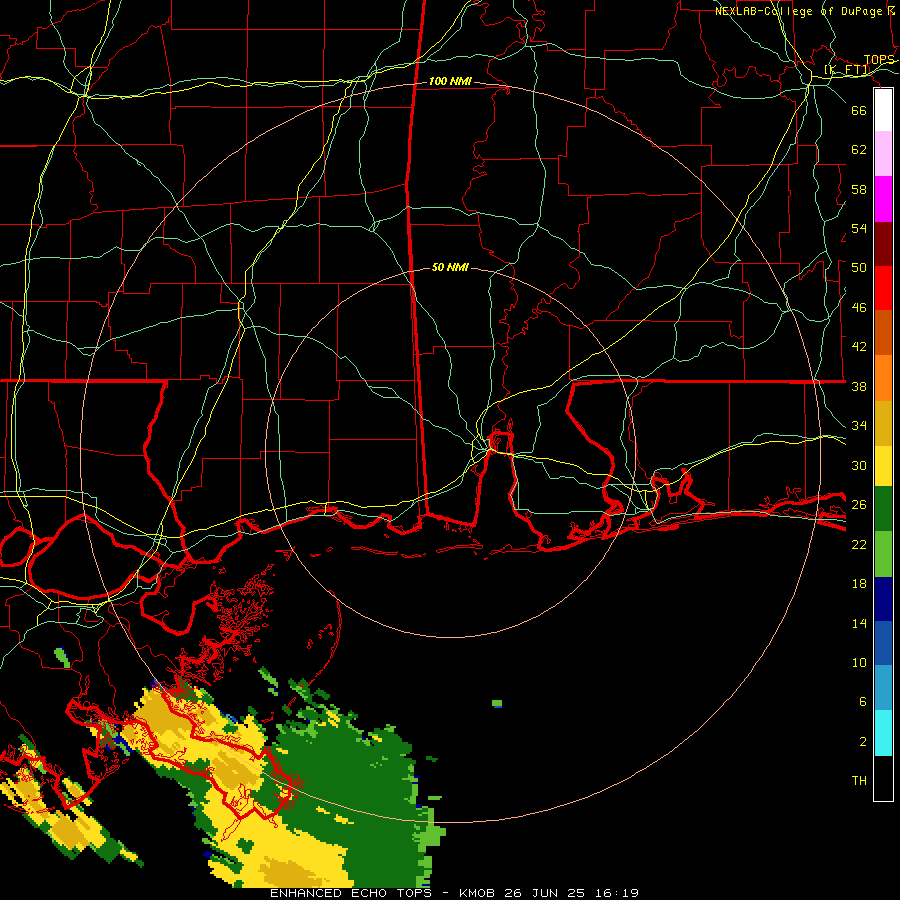Click the legend value 30
Image resolution: width=900 pixels, height=900 pixels.
coord(859,465)
